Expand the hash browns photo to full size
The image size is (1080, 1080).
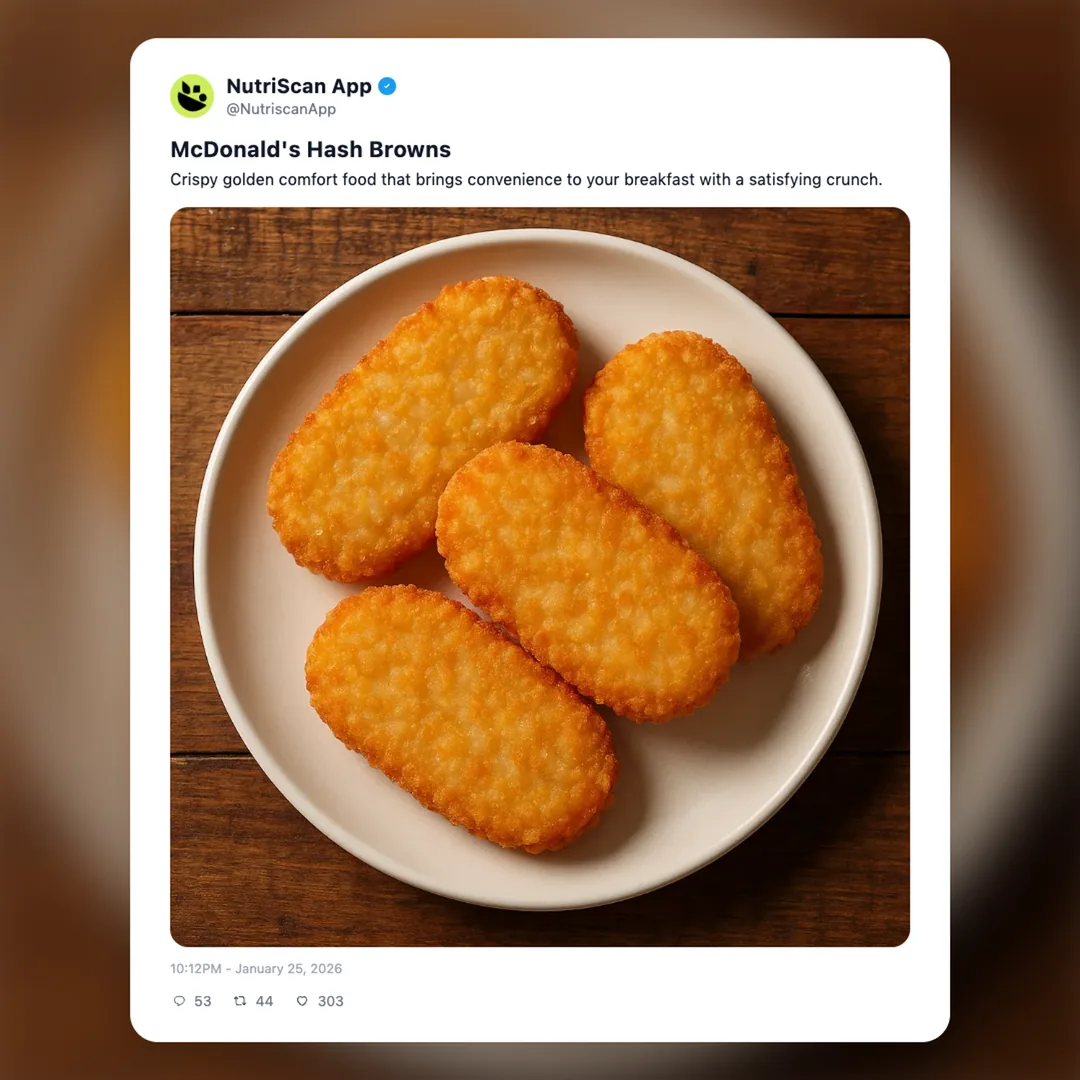(540, 576)
